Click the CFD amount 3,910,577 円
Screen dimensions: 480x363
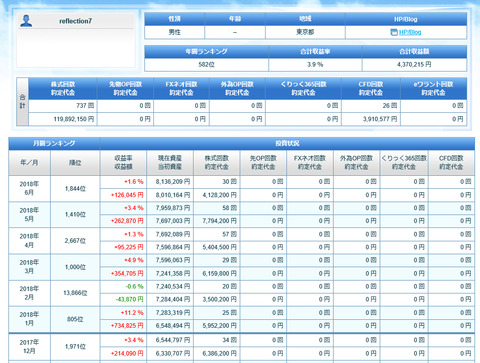(x=380, y=119)
